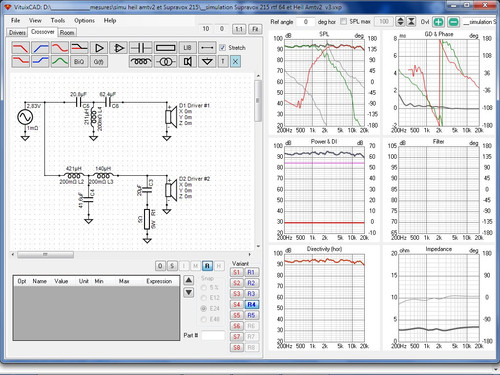Select the inductor coil component tool
This screenshot has width=500, height=375.
(141, 61)
